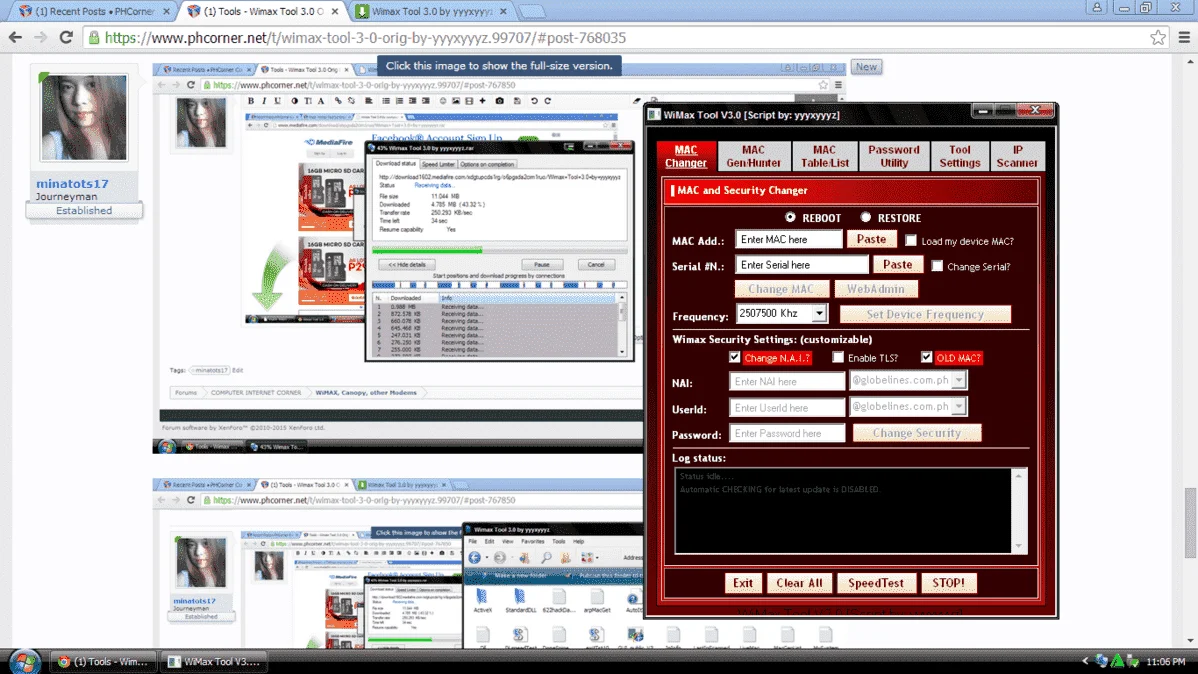Close the Recent Posts tab
Screen dimensions: 1198x674
167,11
